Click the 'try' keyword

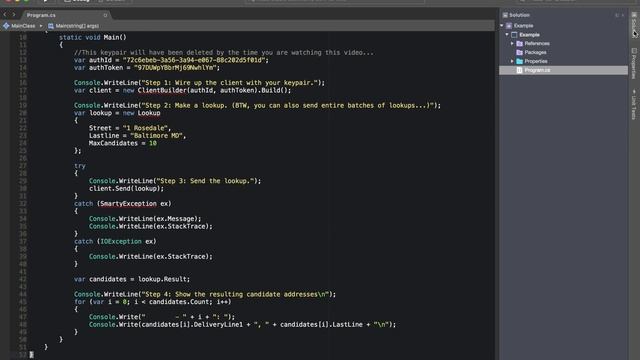(x=80, y=166)
